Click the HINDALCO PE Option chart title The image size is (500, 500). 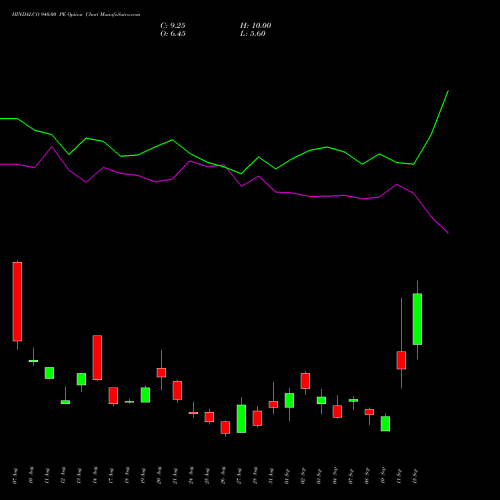coord(76,15)
